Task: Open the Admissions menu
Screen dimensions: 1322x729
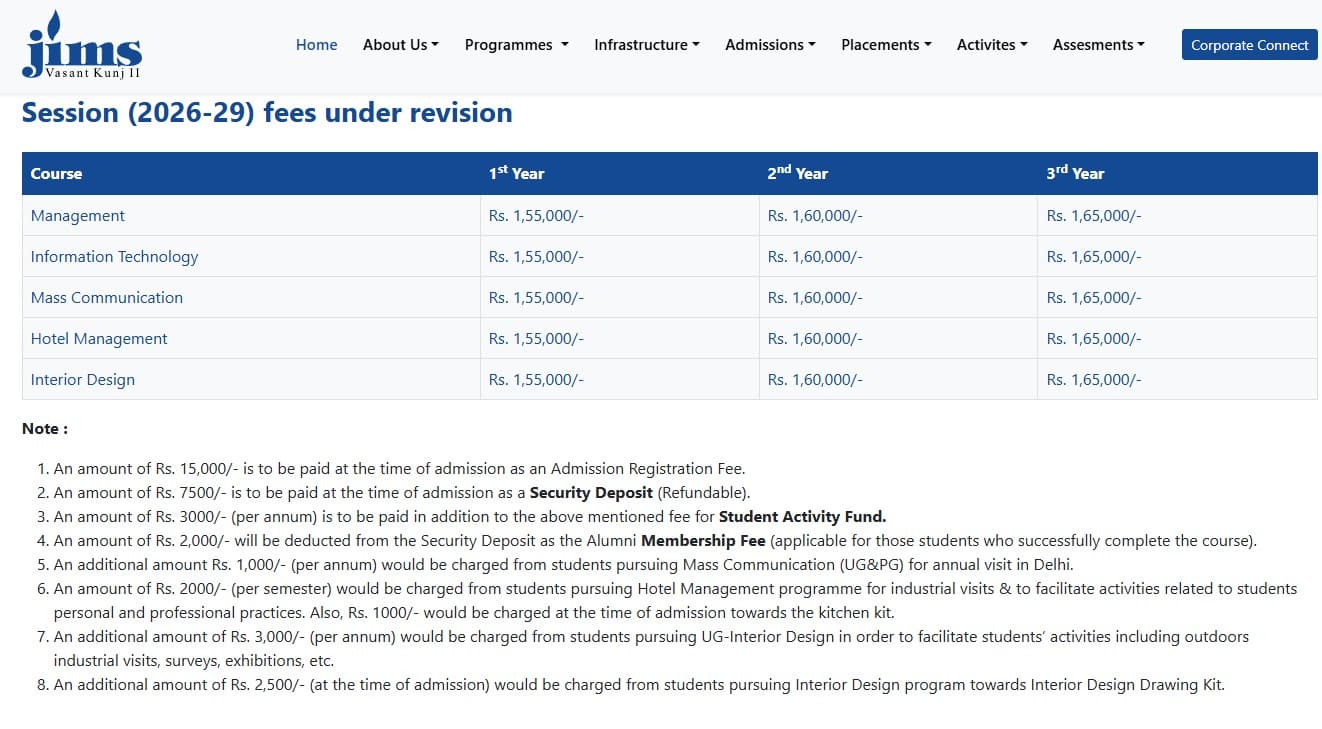Action: tap(770, 45)
